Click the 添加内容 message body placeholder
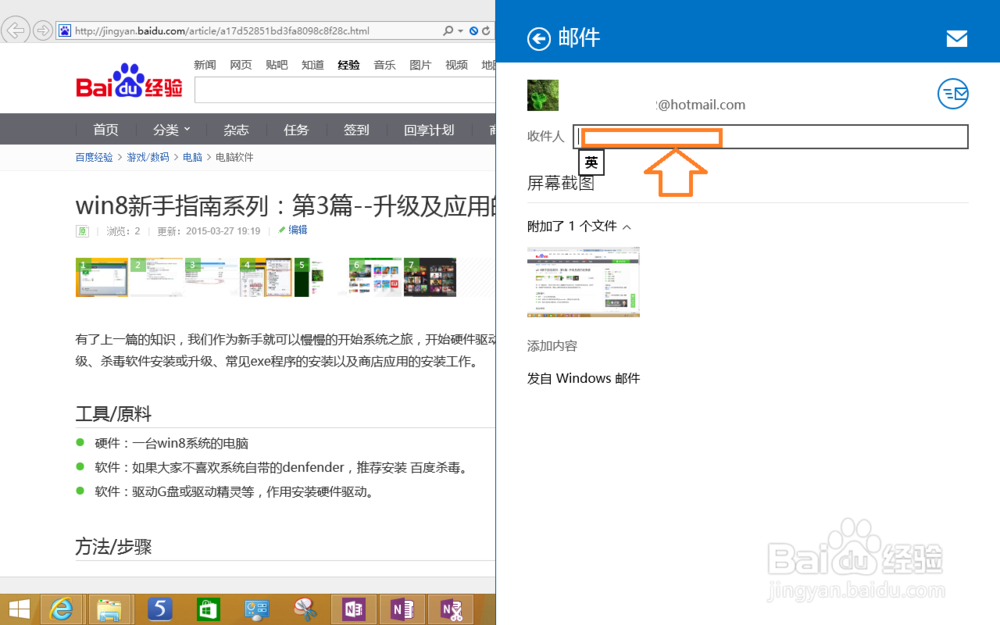1000x625 pixels. 552,346
